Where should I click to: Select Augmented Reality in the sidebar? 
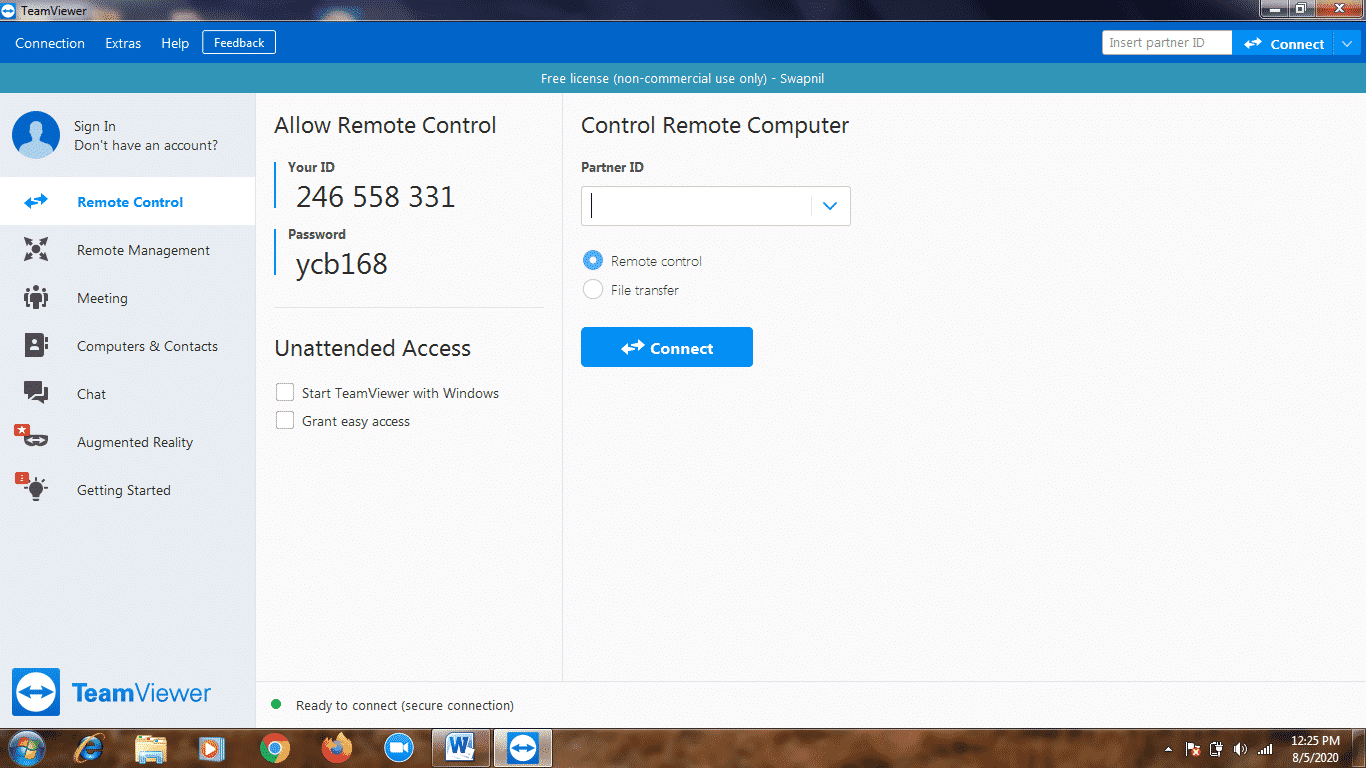point(127,442)
